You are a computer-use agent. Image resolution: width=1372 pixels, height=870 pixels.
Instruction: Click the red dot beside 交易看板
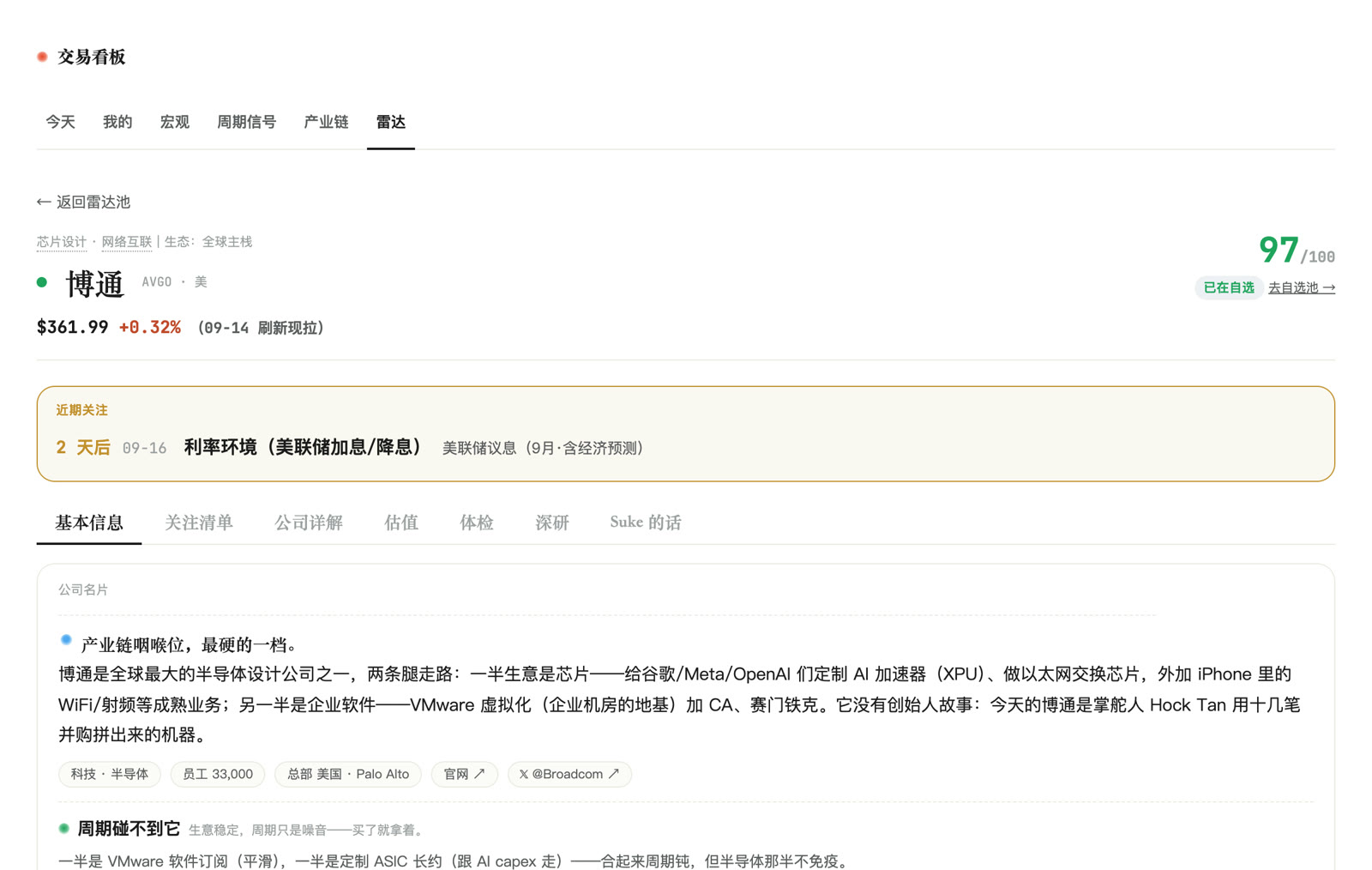click(42, 57)
